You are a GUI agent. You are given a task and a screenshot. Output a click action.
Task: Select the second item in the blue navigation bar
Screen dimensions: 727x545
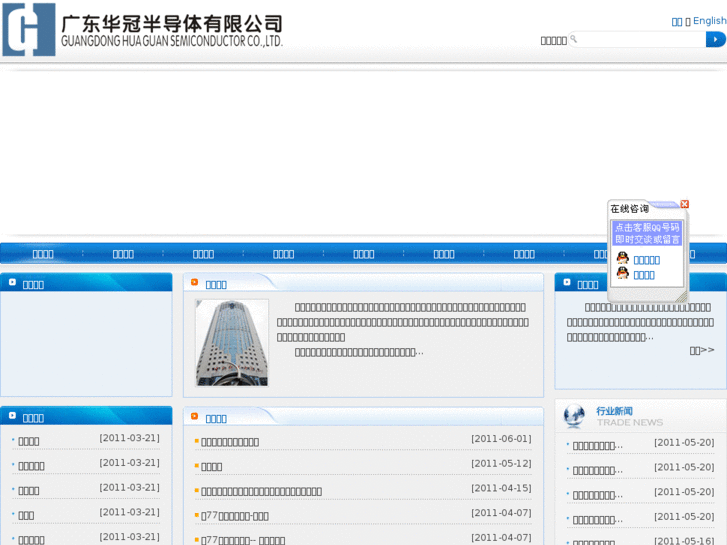click(123, 254)
